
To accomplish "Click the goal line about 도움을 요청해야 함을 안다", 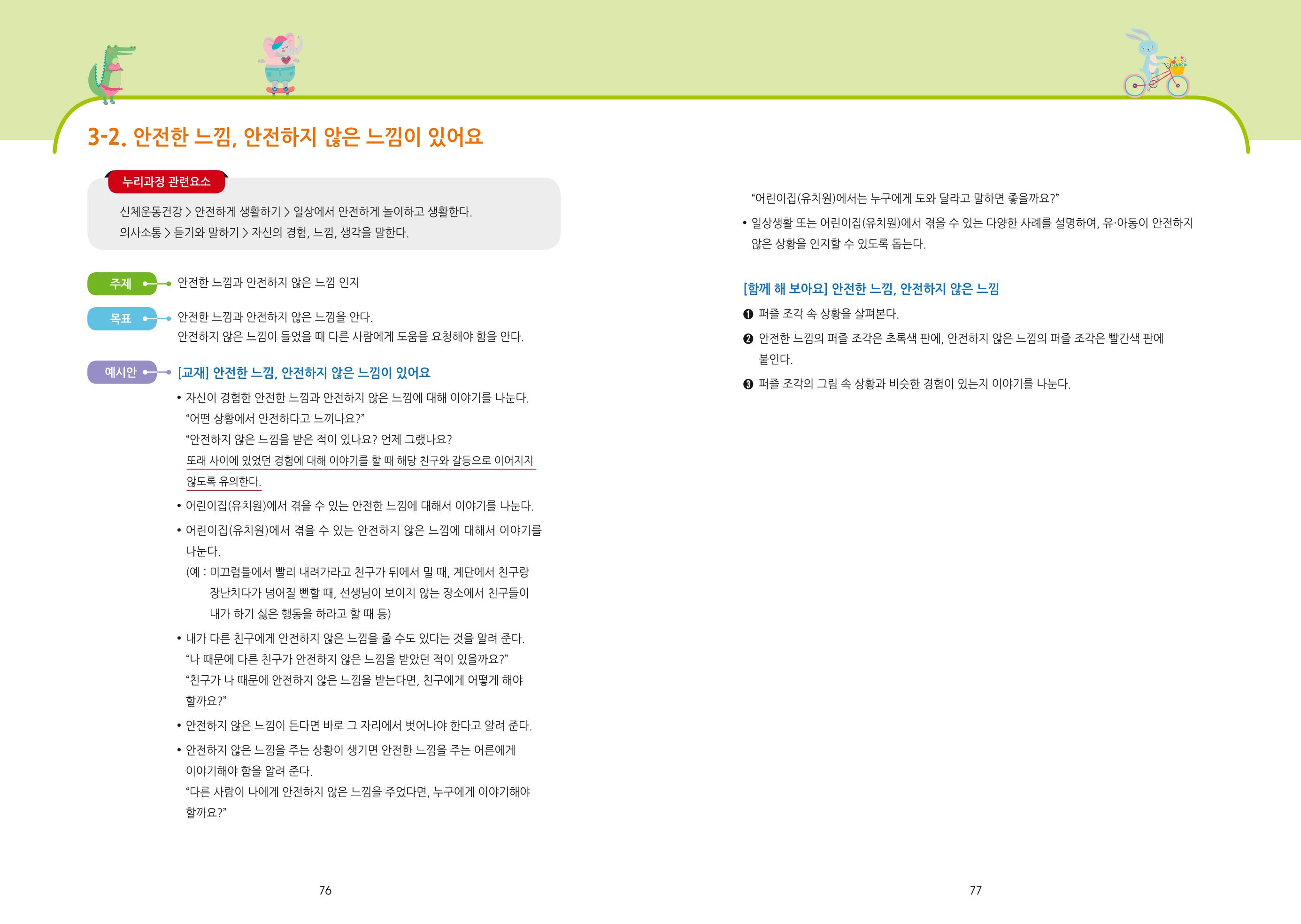I will click(x=350, y=337).
